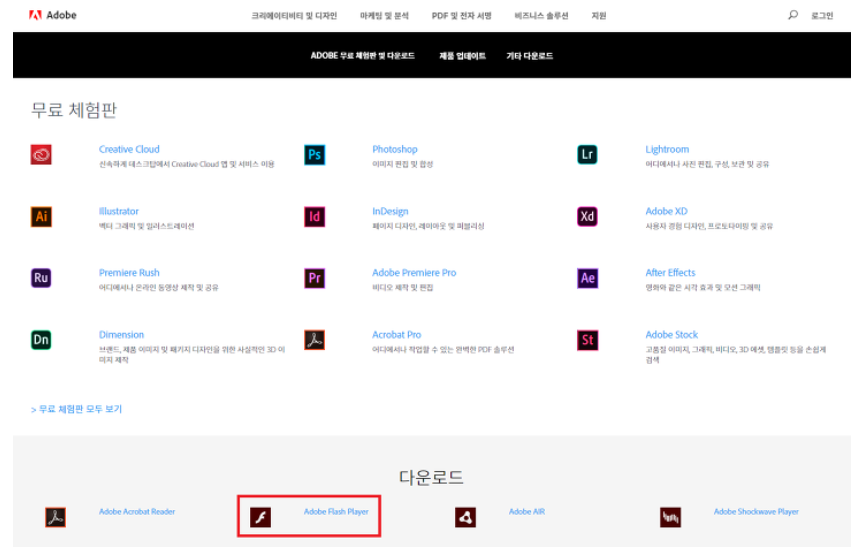Open the Illustrator link

119,211
